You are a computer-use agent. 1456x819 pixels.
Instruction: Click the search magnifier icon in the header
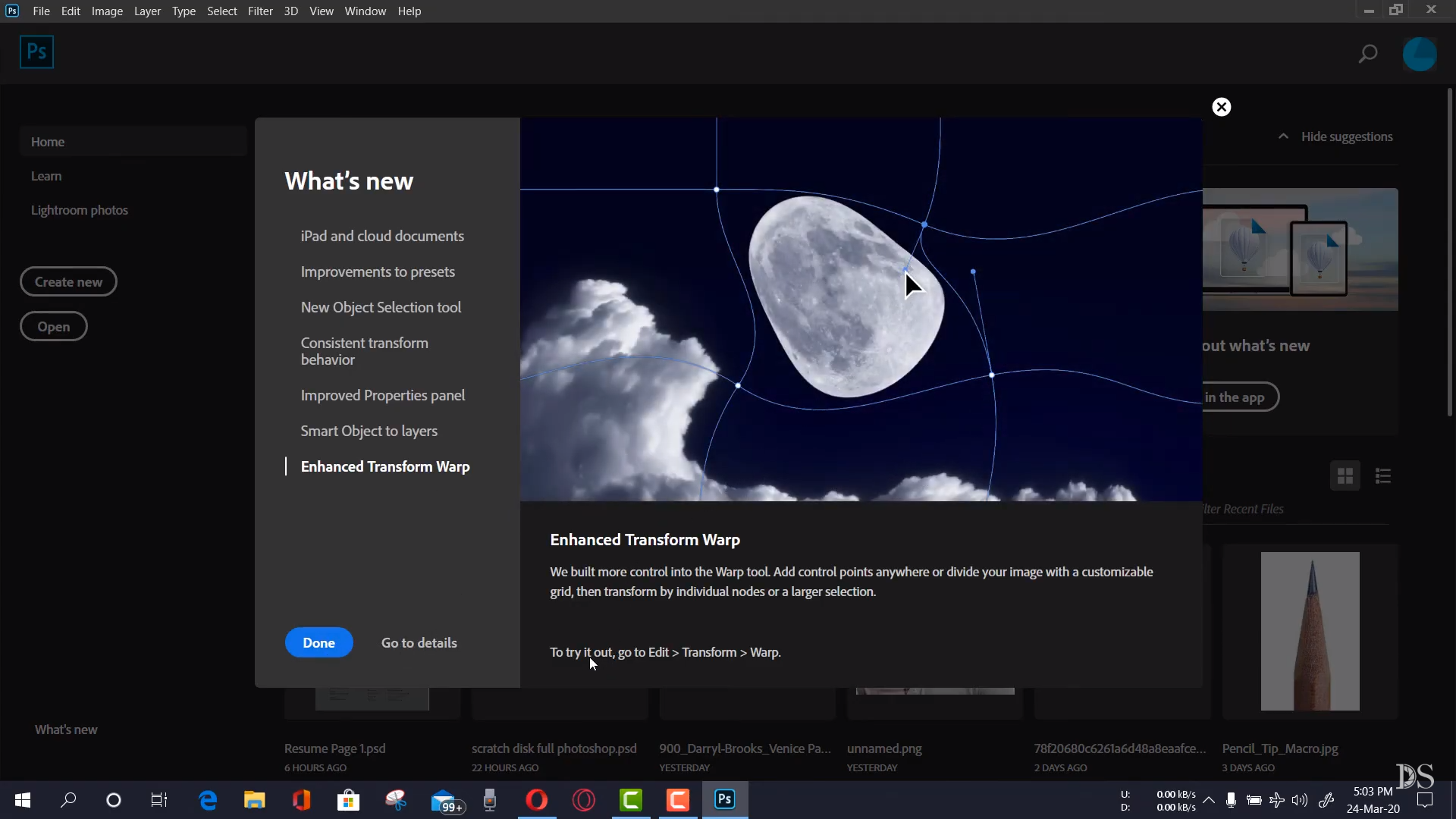(1367, 54)
